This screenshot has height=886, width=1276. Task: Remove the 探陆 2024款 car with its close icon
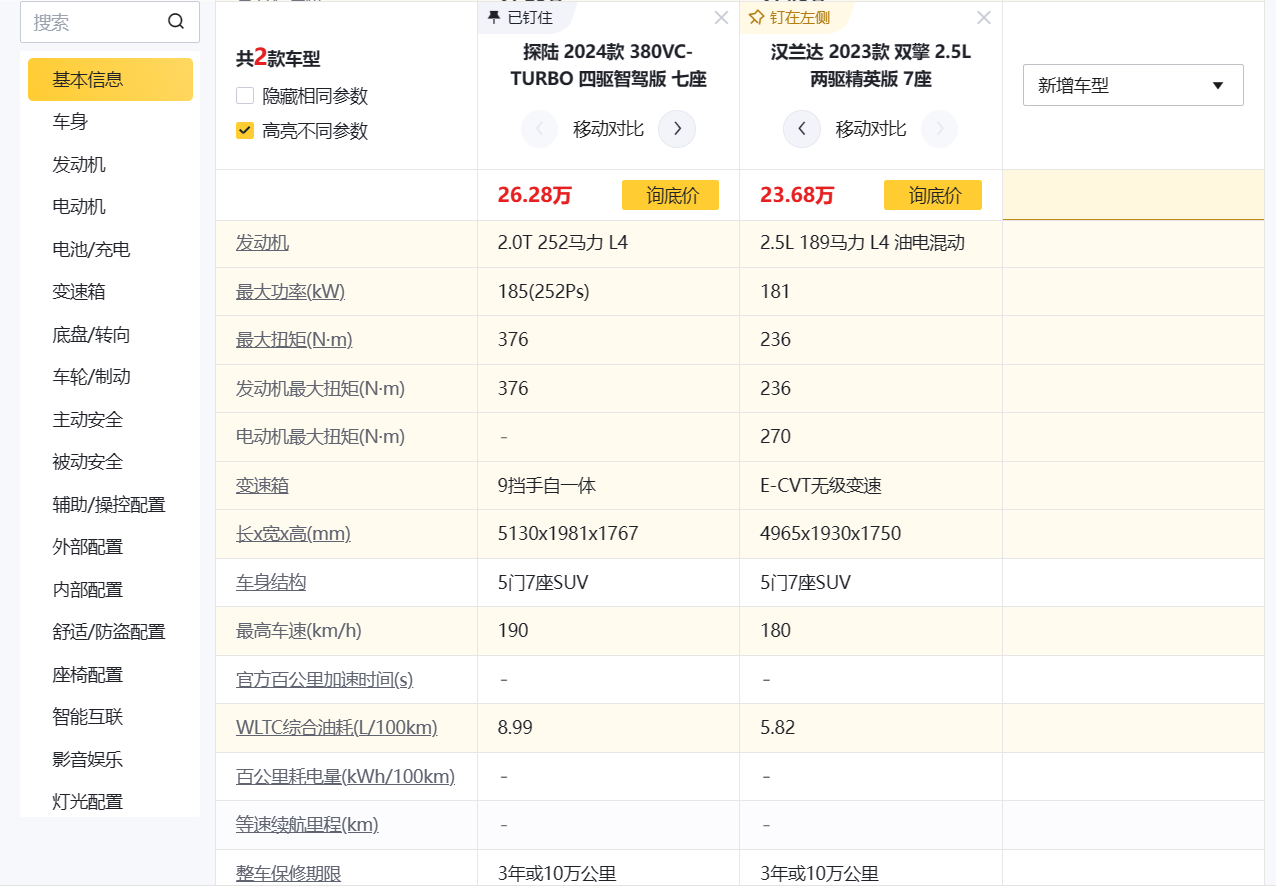[x=721, y=18]
